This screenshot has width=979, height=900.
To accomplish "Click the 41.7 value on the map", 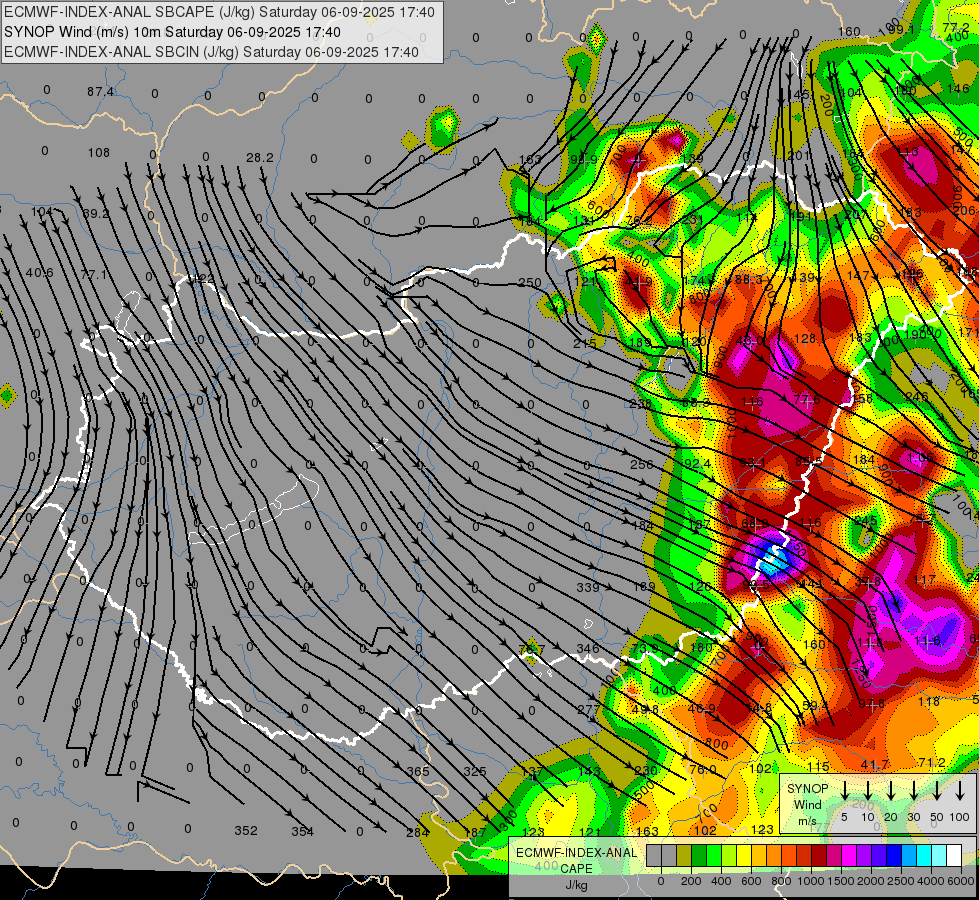I will (874, 764).
